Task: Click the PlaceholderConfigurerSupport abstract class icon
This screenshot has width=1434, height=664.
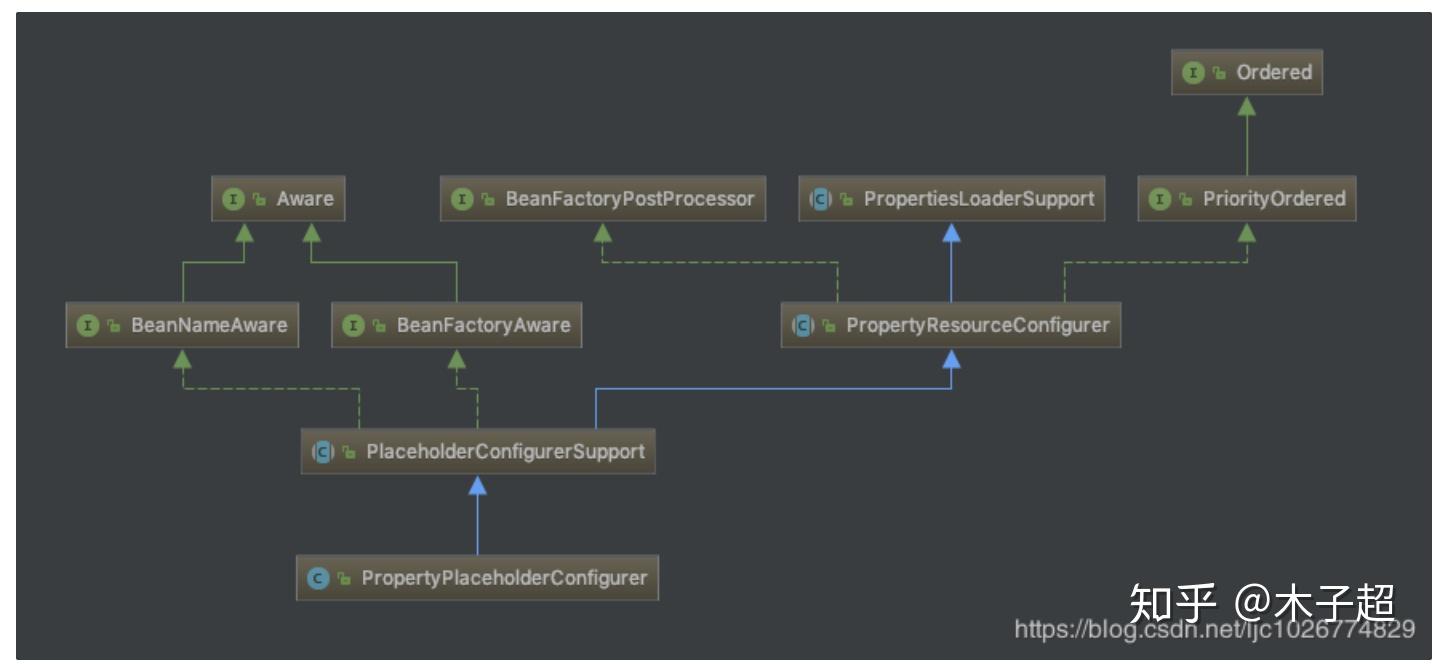Action: click(322, 452)
